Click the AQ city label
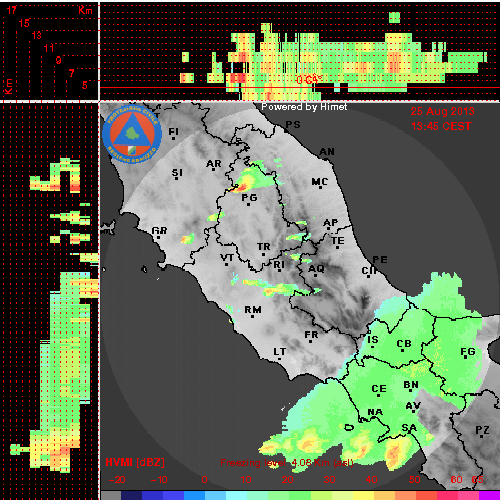500x500 pixels. pos(316,269)
